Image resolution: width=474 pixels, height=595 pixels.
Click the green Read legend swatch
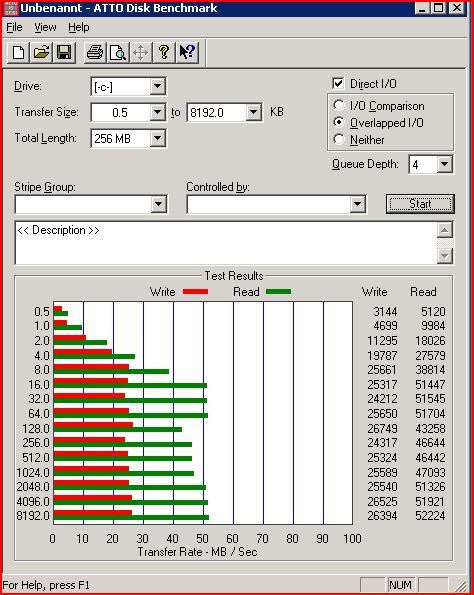(x=279, y=292)
